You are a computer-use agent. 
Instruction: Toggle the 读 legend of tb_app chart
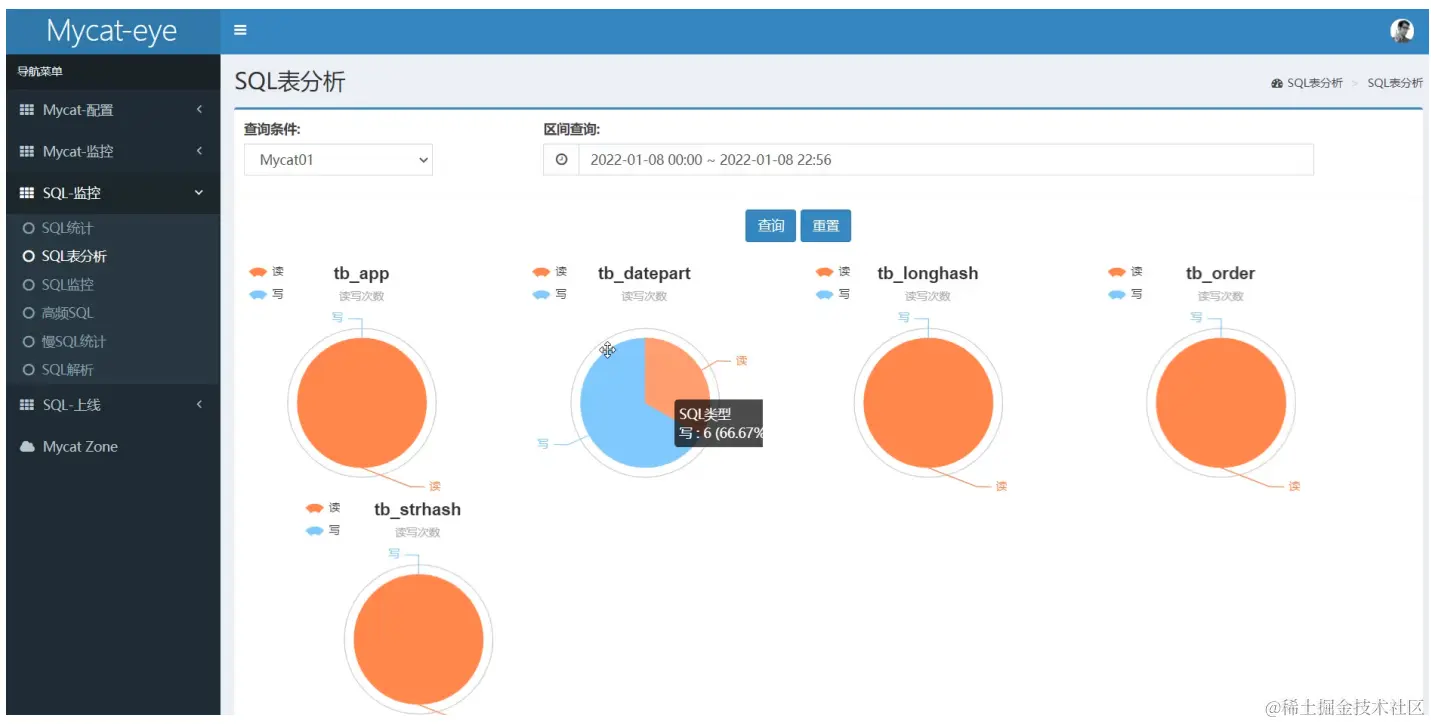point(266,272)
